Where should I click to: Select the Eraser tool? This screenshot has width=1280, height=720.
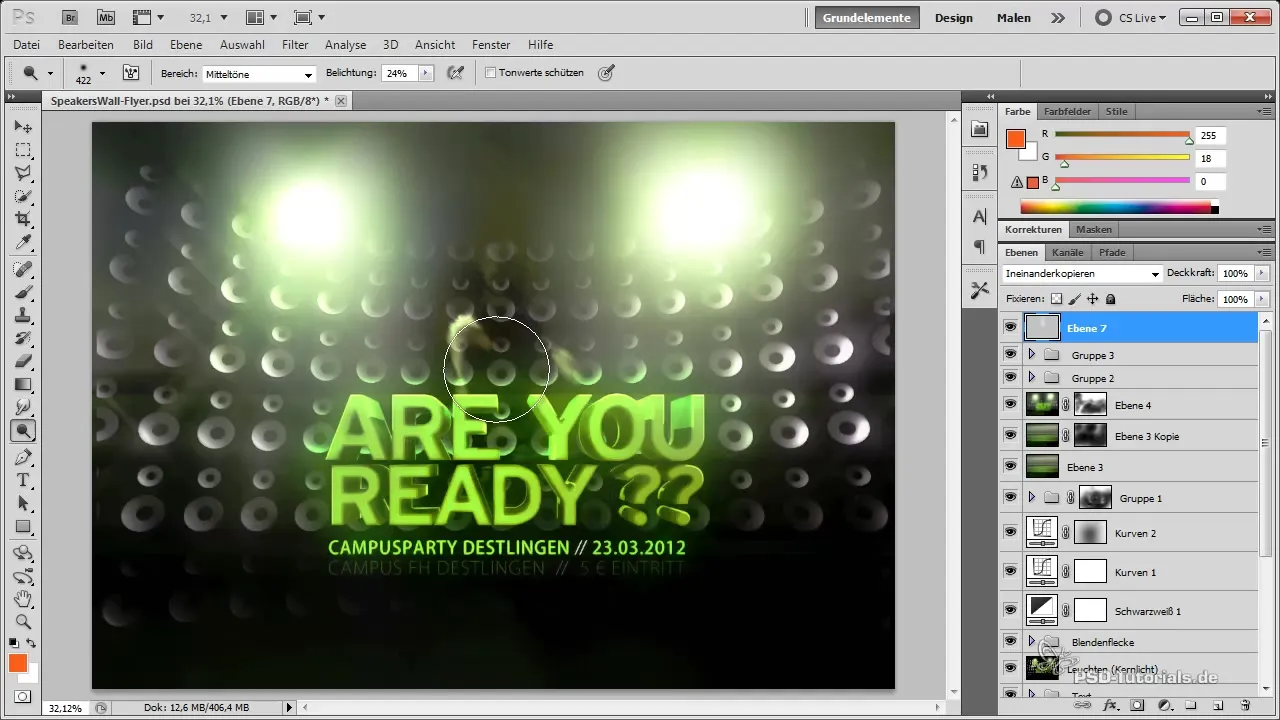pyautogui.click(x=22, y=361)
